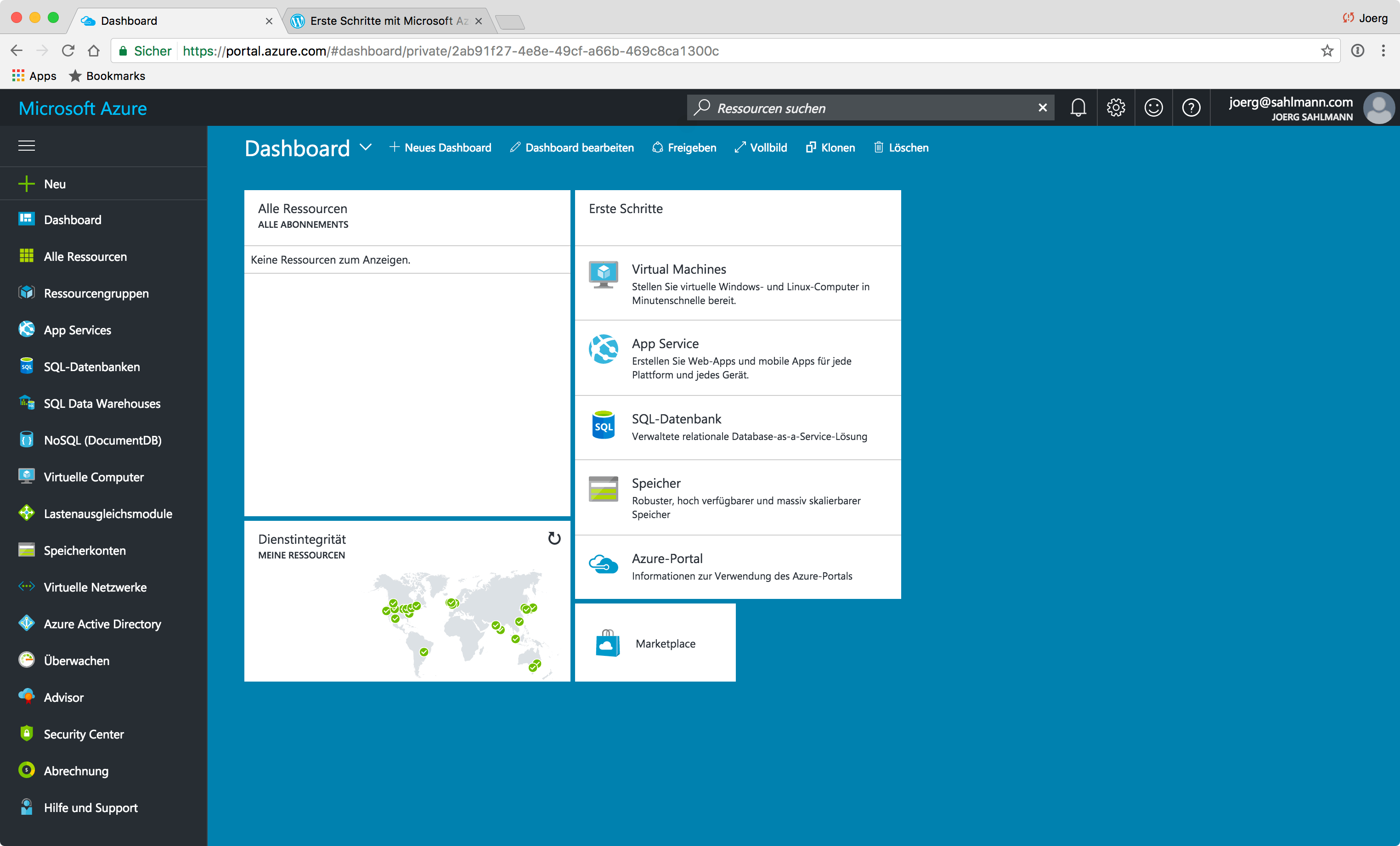Open Speicher in Erste Schritte

[738, 497]
